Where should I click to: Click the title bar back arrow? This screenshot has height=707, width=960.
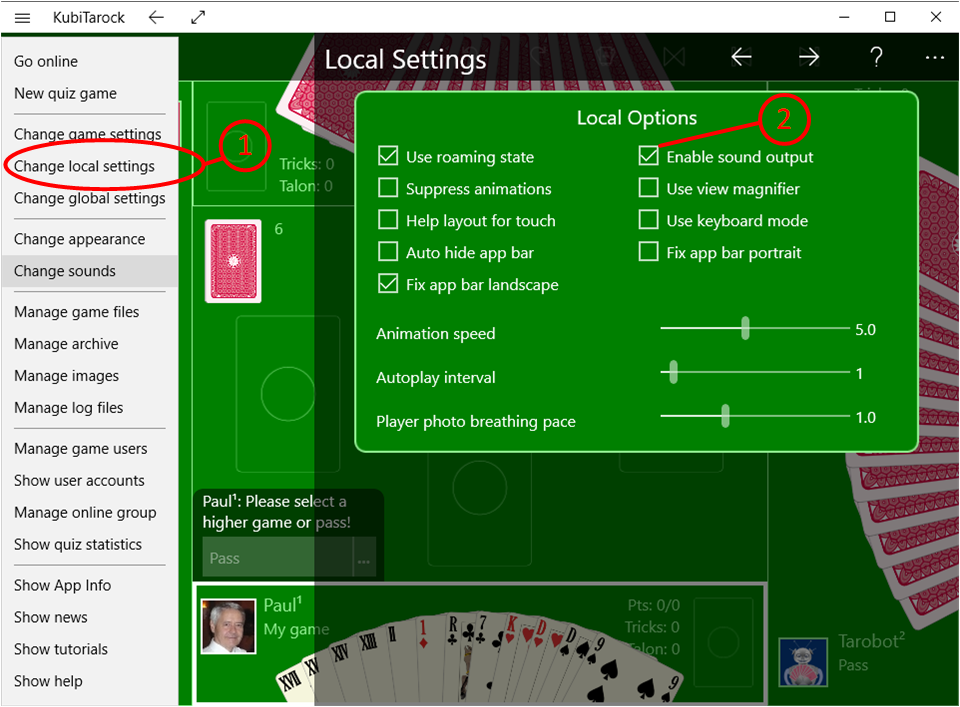pos(155,17)
